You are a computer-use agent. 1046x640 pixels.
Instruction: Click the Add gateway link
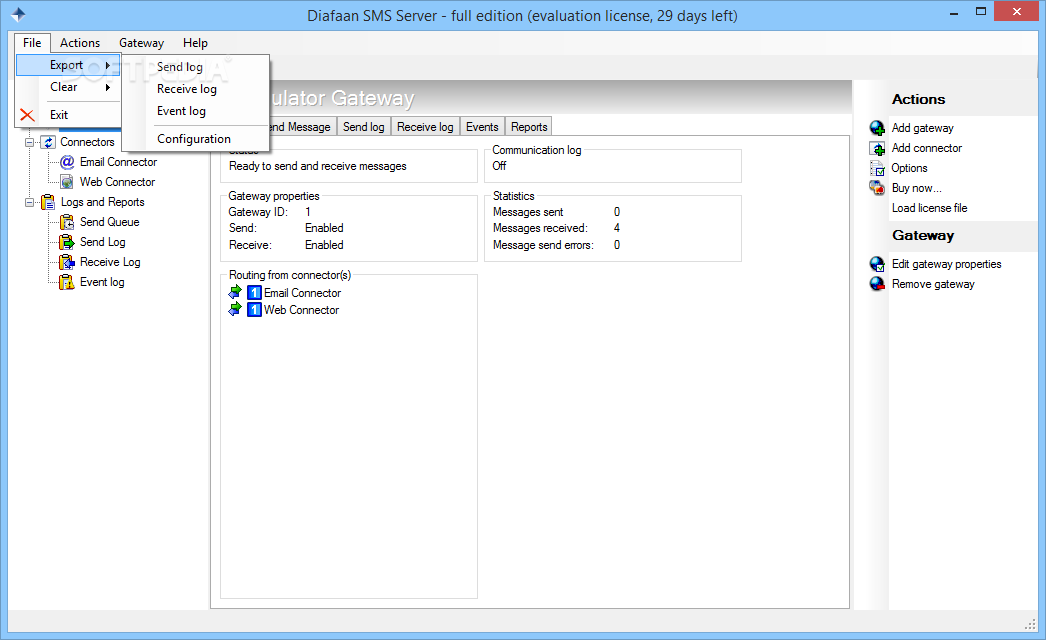click(x=923, y=128)
